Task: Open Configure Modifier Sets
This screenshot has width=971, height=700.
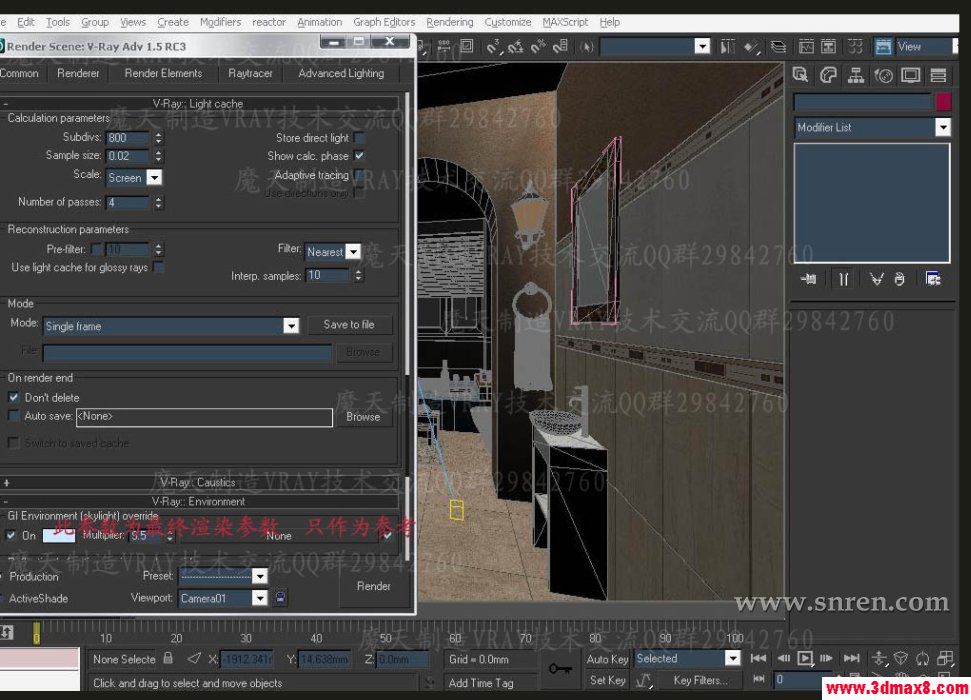Action: click(933, 279)
